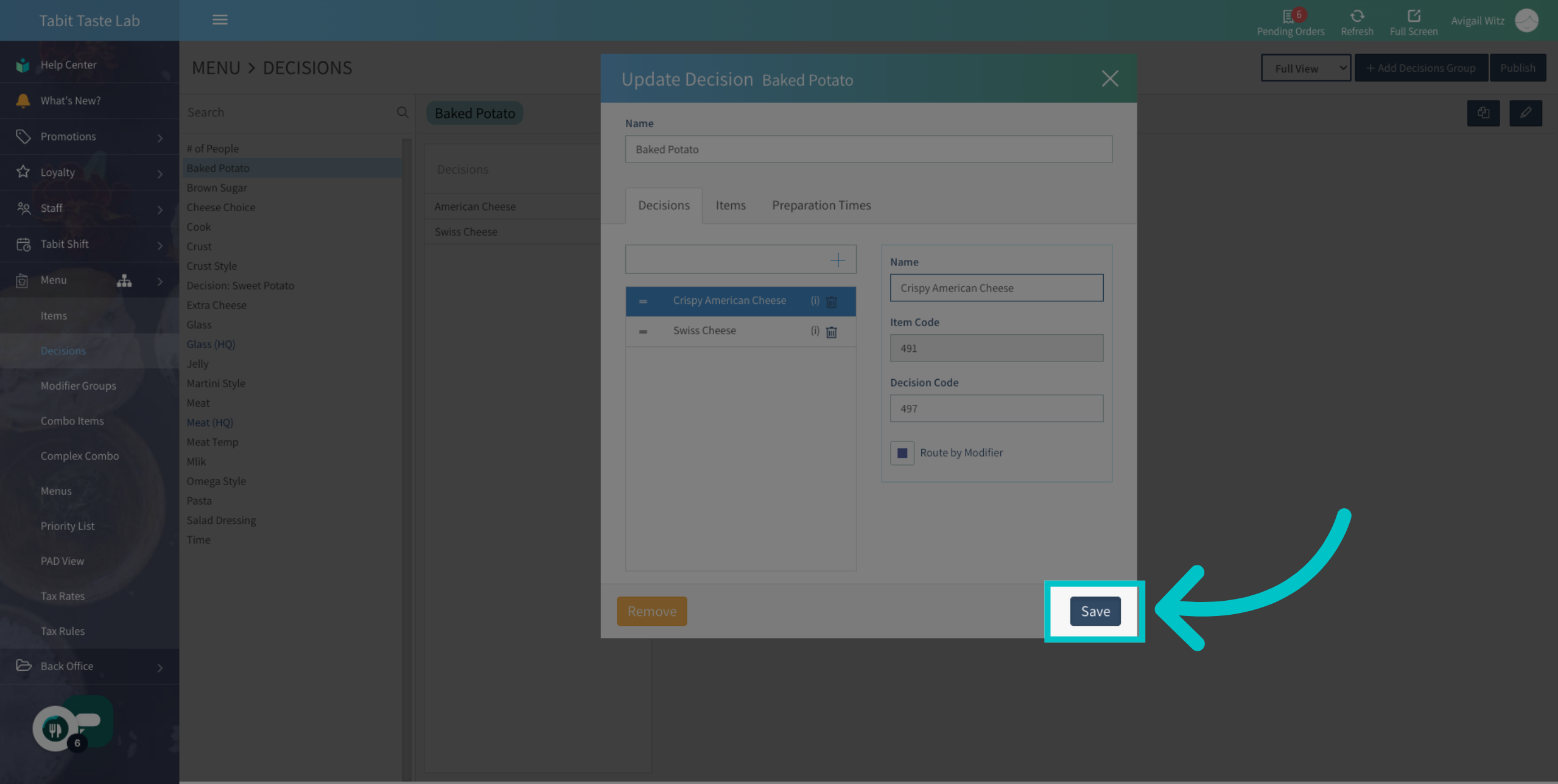Enter Full Screen mode icon

(x=1413, y=16)
